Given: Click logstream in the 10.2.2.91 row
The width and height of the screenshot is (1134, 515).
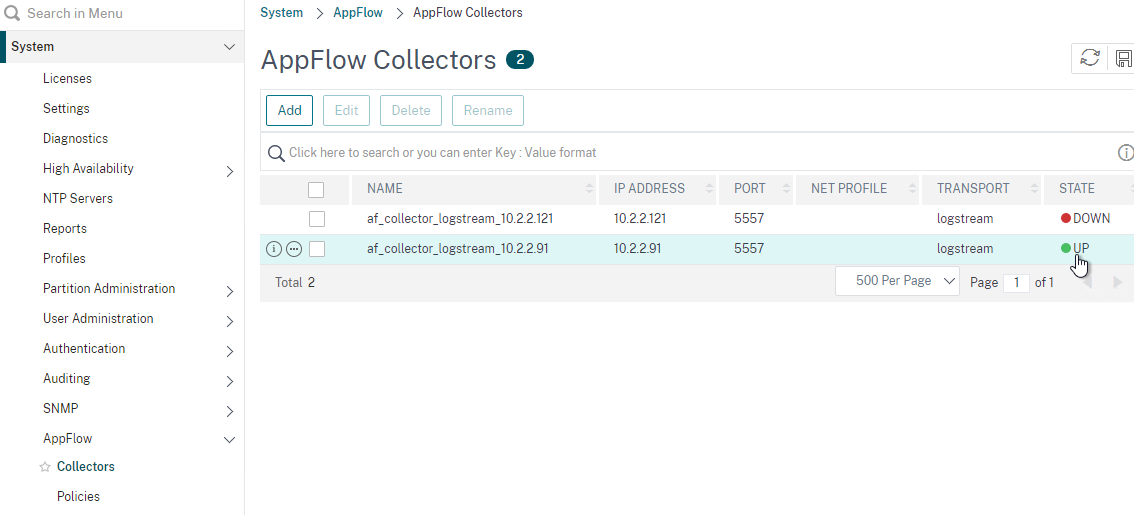Looking at the screenshot, I should tap(965, 248).
